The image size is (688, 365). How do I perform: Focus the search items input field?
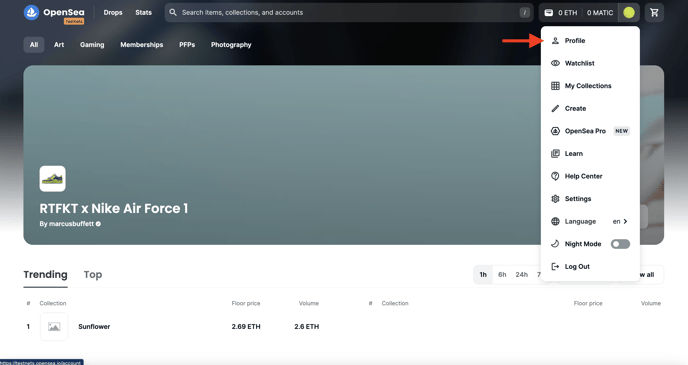(349, 13)
